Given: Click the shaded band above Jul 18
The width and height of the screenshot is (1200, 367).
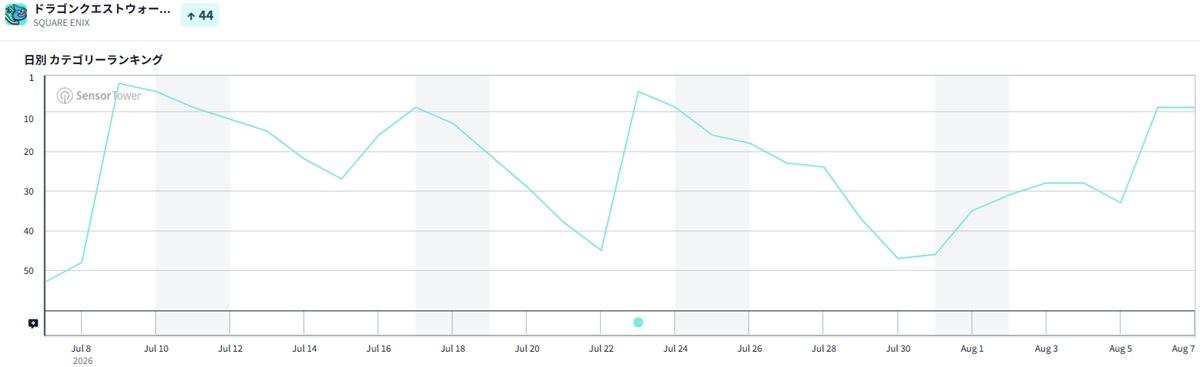Looking at the screenshot, I should point(452,192).
